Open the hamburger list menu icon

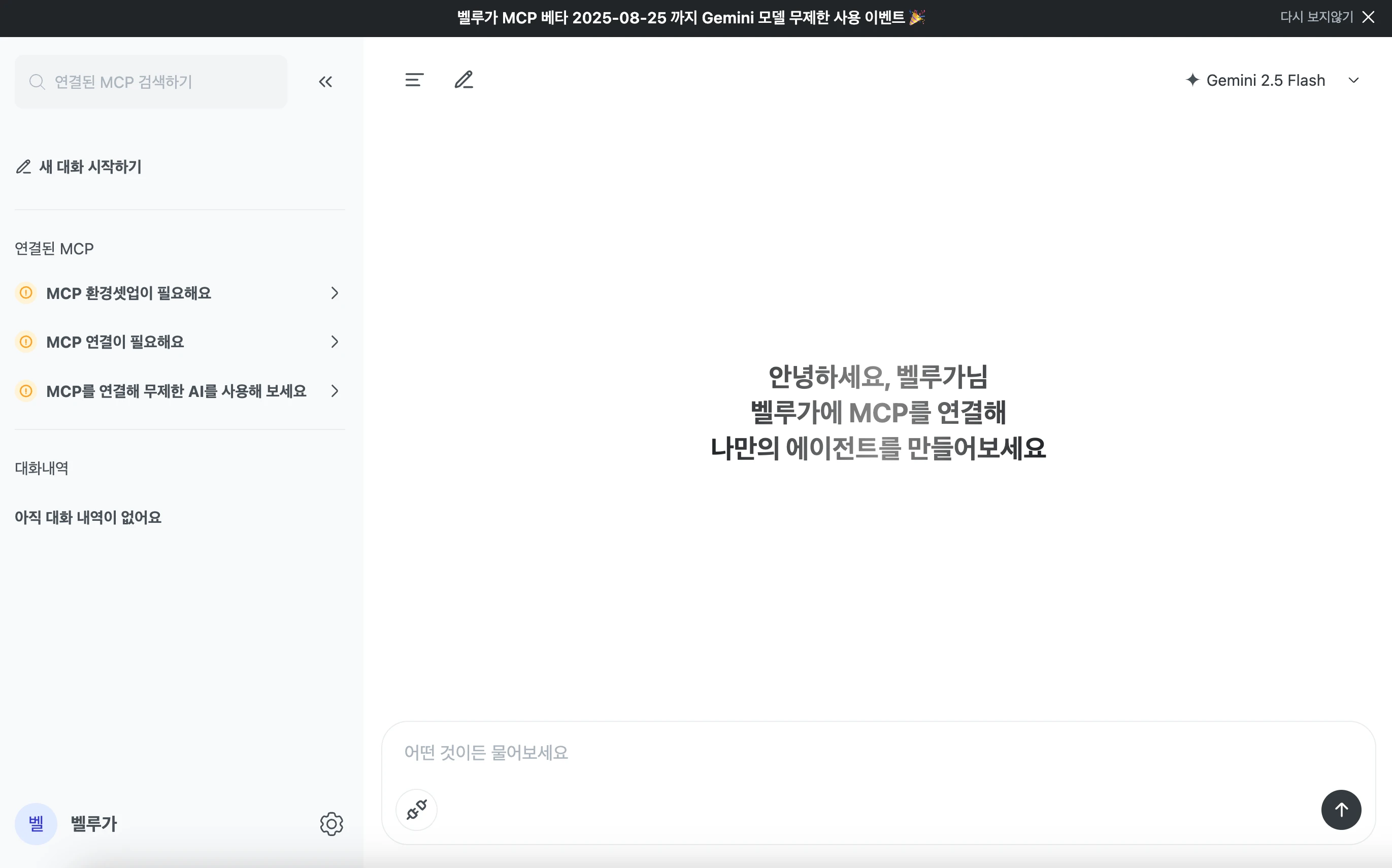(414, 80)
